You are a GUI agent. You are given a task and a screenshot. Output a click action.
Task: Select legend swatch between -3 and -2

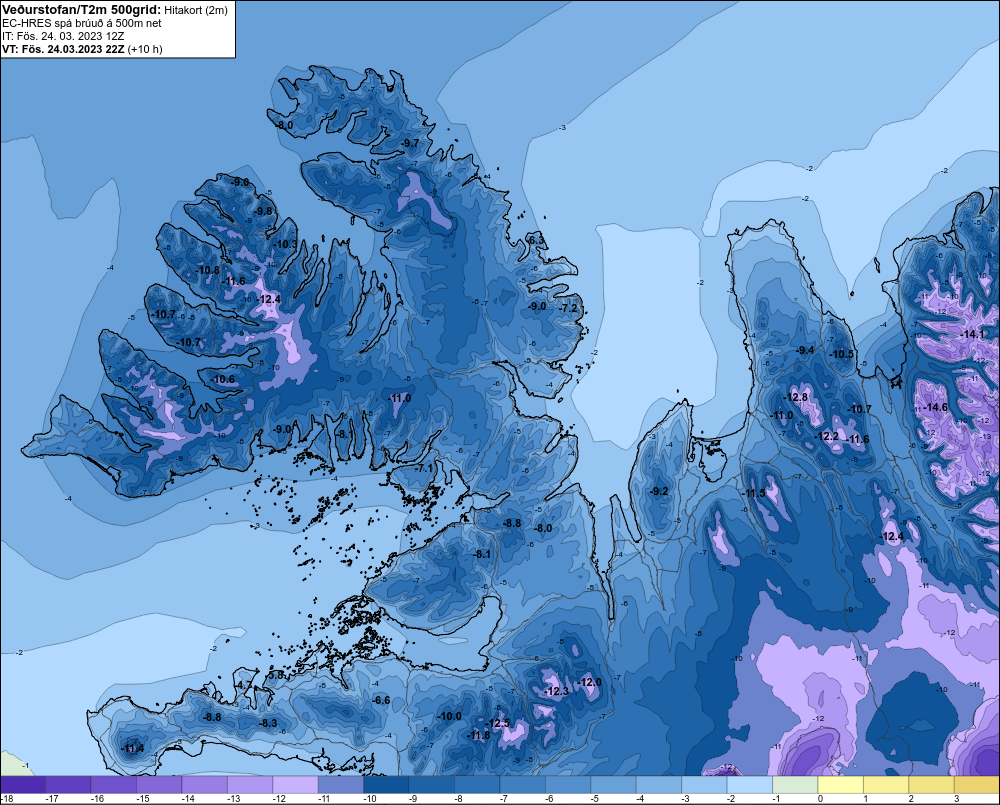704,784
